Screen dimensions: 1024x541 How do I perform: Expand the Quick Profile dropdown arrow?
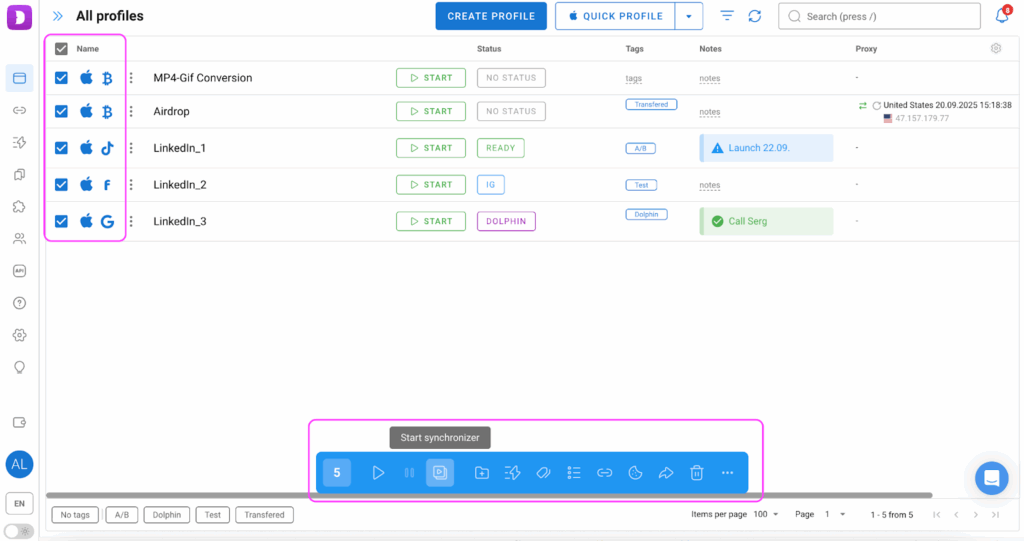pyautogui.click(x=688, y=16)
